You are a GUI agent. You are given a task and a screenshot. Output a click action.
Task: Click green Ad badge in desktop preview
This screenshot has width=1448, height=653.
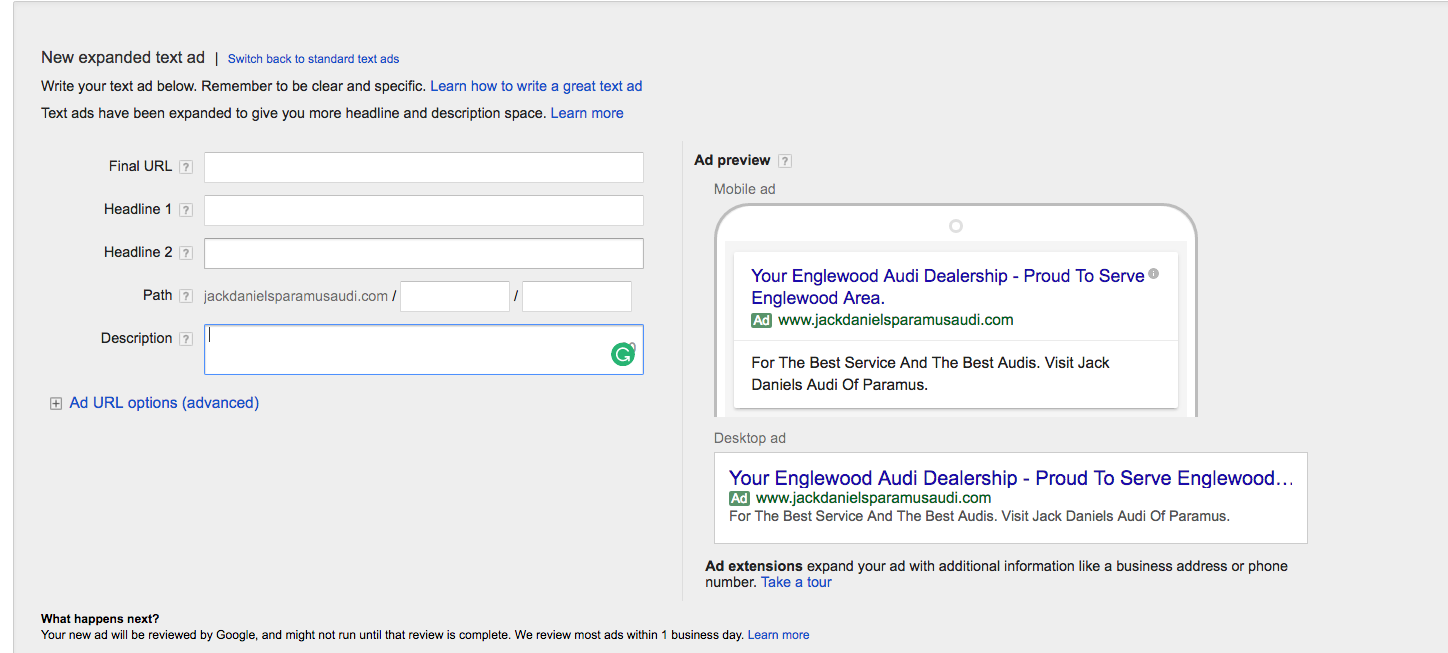740,498
